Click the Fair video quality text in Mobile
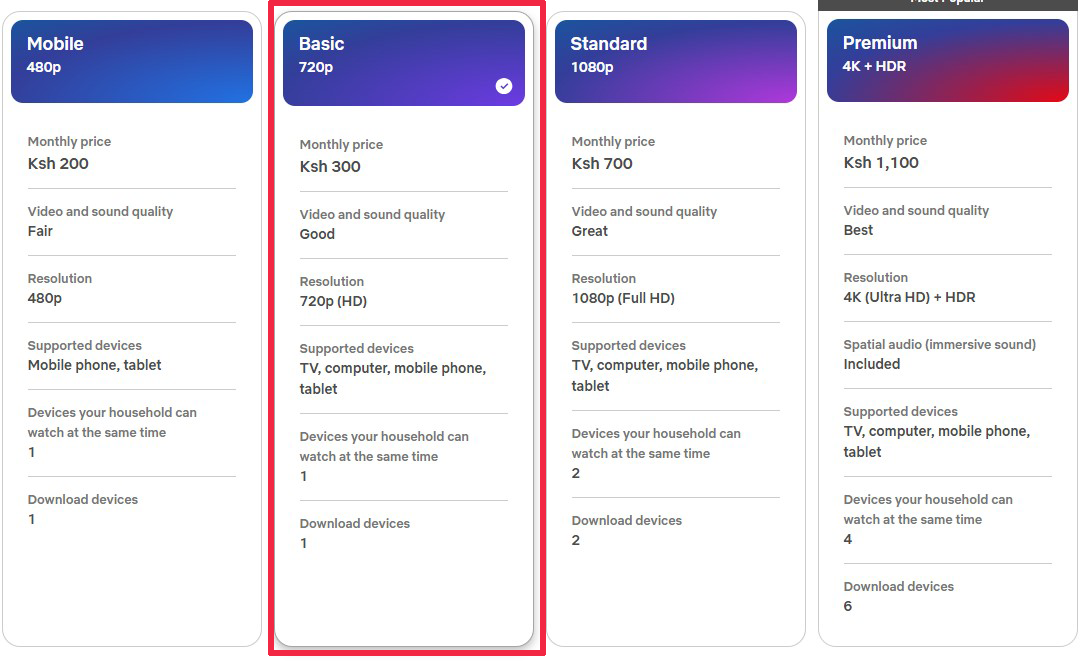The image size is (1091, 661). (x=40, y=231)
